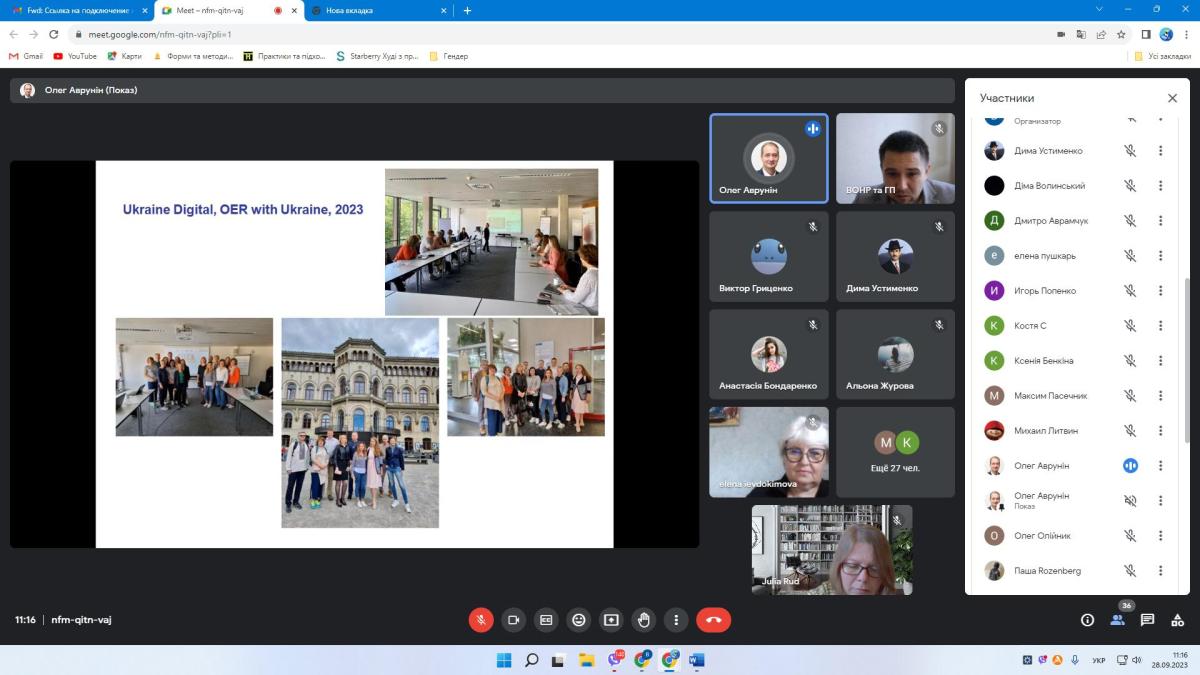Image resolution: width=1200 pixels, height=675 pixels.
Task: Click the Ещё 27 чел. tile
Action: point(895,452)
